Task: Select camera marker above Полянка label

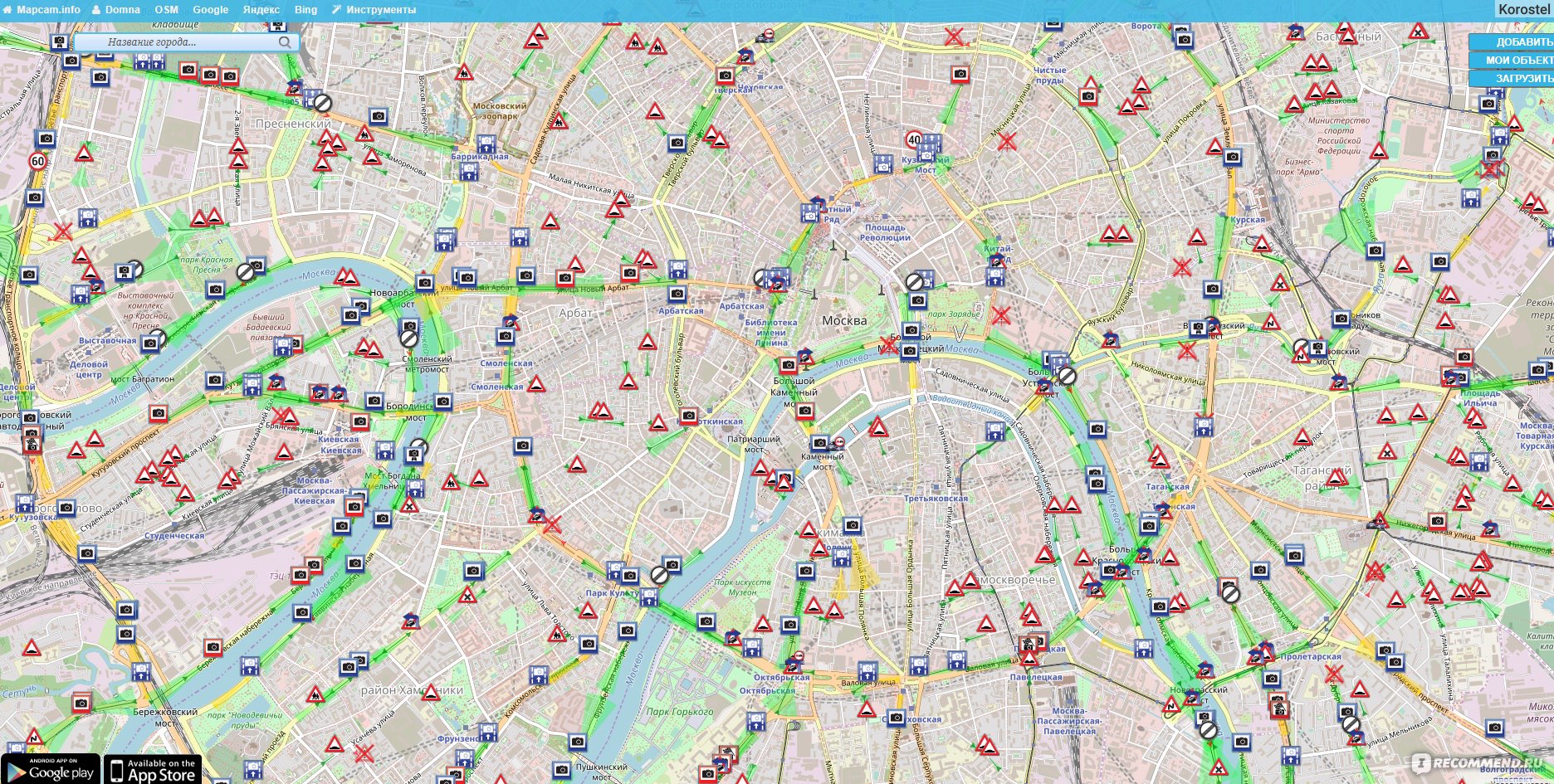Action: click(853, 524)
